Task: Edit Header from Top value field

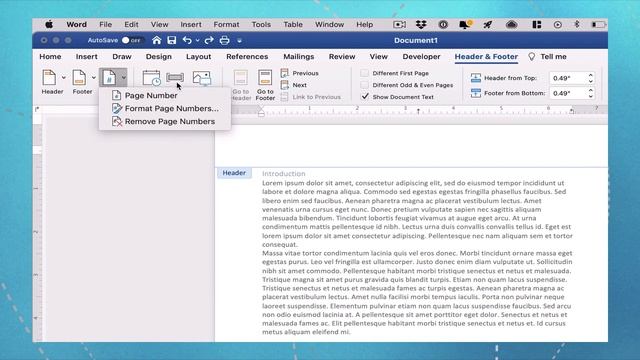Action: (x=567, y=78)
